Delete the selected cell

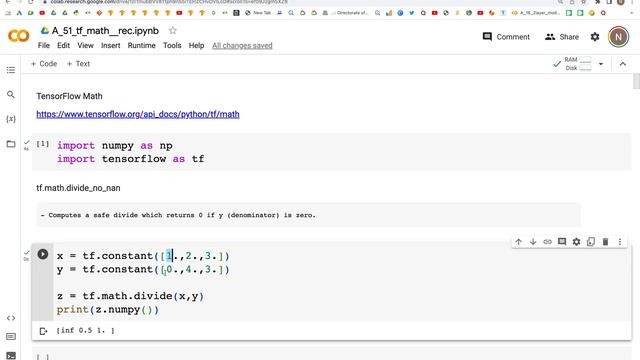click(x=605, y=242)
